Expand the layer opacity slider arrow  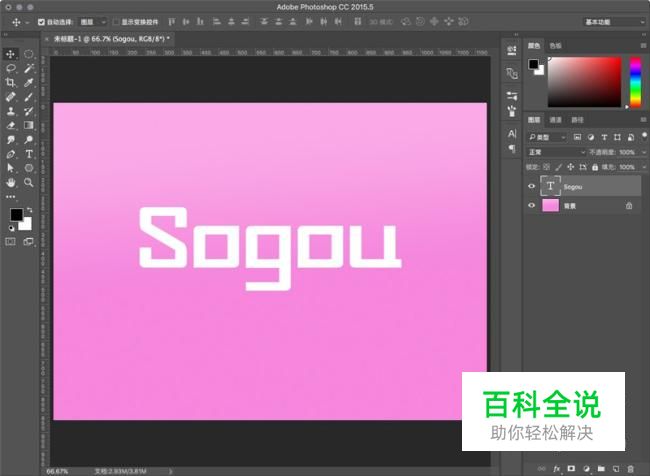click(x=644, y=152)
